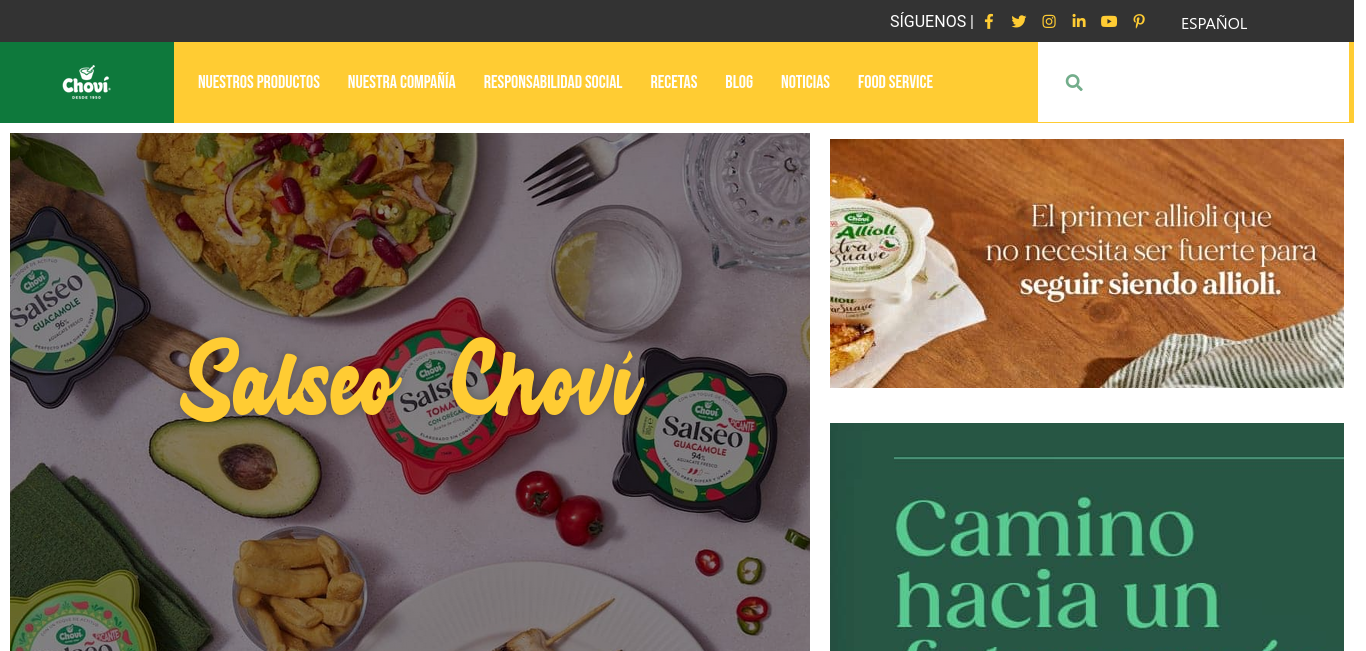Go to the Recetas page
Image resolution: width=1366 pixels, height=651 pixels.
pyautogui.click(x=674, y=82)
